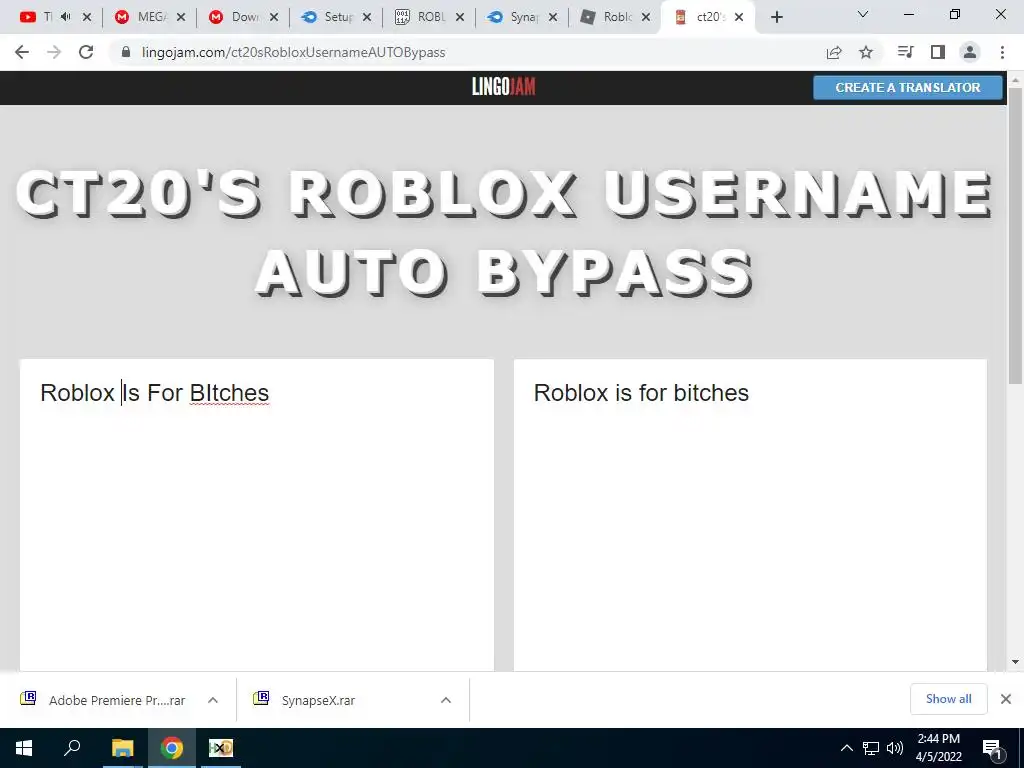Switch to the MEGA tab

tap(150, 17)
